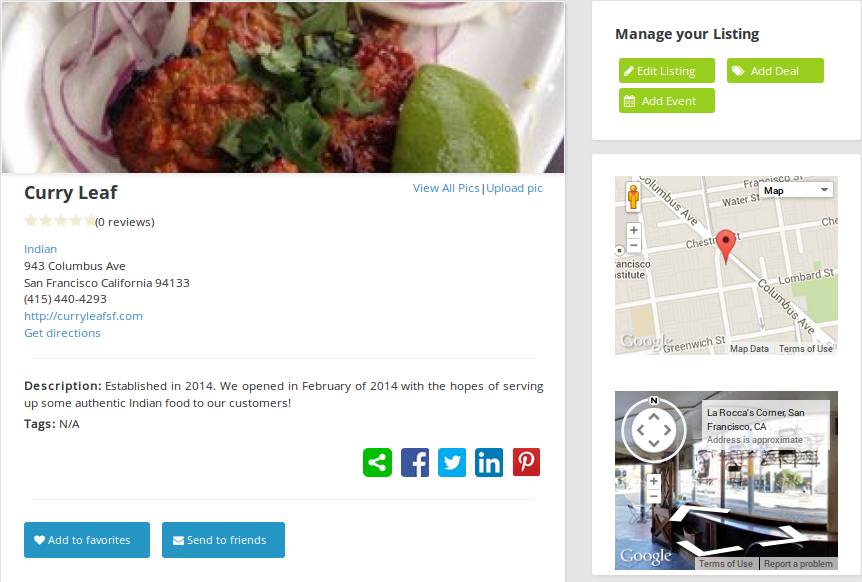Open the Map type dropdown
Viewport: 862px width, 582px height.
click(795, 190)
